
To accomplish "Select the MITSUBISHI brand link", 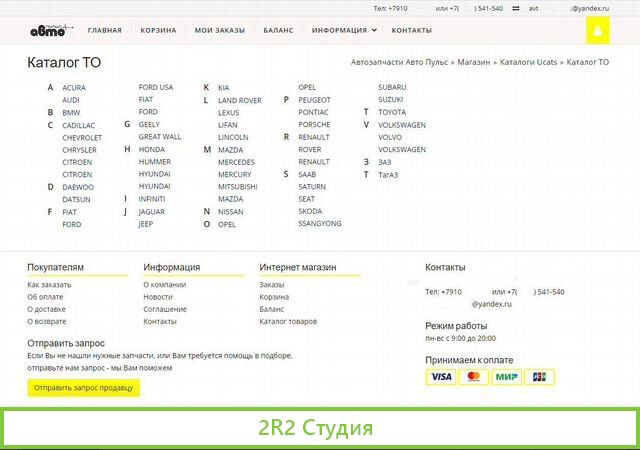I will click(238, 187).
